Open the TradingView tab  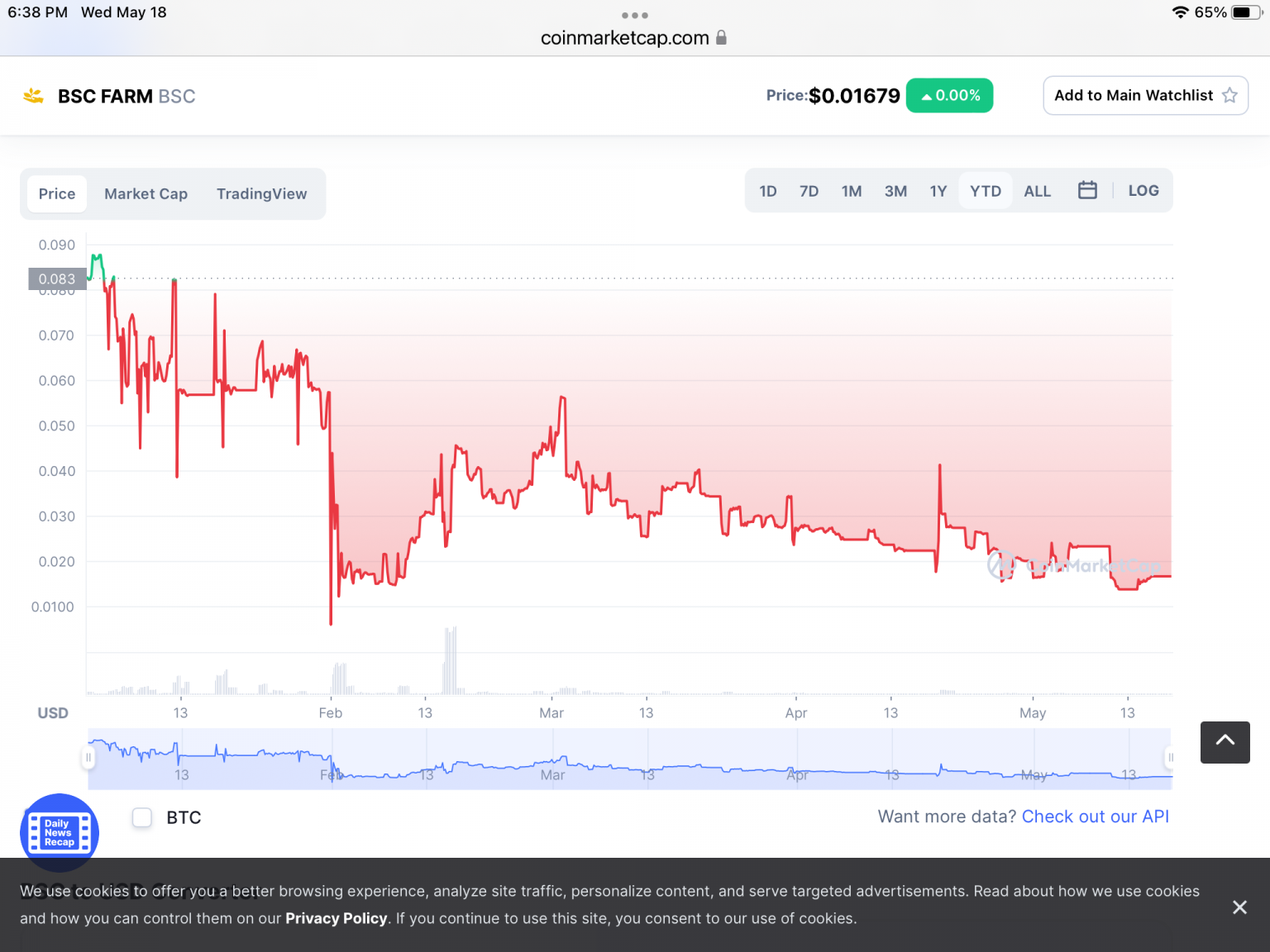pyautogui.click(x=261, y=194)
